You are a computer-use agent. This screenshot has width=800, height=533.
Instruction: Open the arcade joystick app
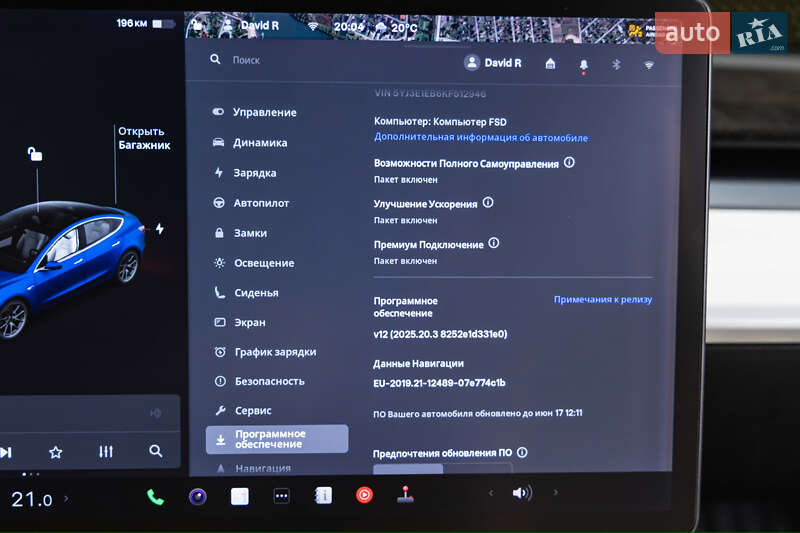click(406, 494)
